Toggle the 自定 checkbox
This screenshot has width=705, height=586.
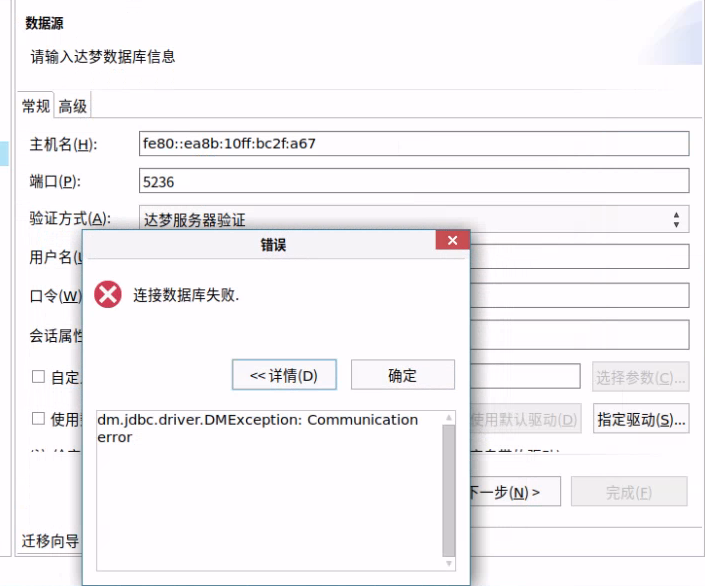click(39, 377)
